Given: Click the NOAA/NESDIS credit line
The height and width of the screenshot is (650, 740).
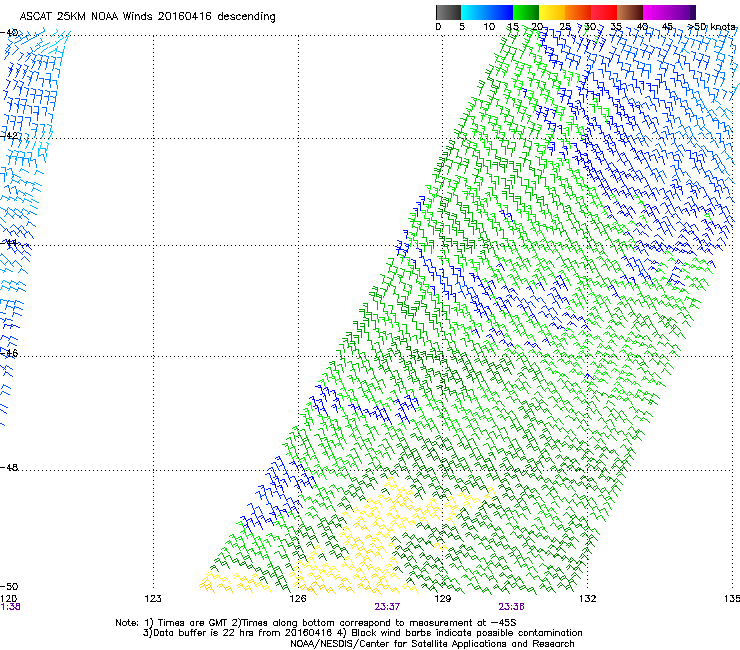Looking at the screenshot, I should pos(432,644).
